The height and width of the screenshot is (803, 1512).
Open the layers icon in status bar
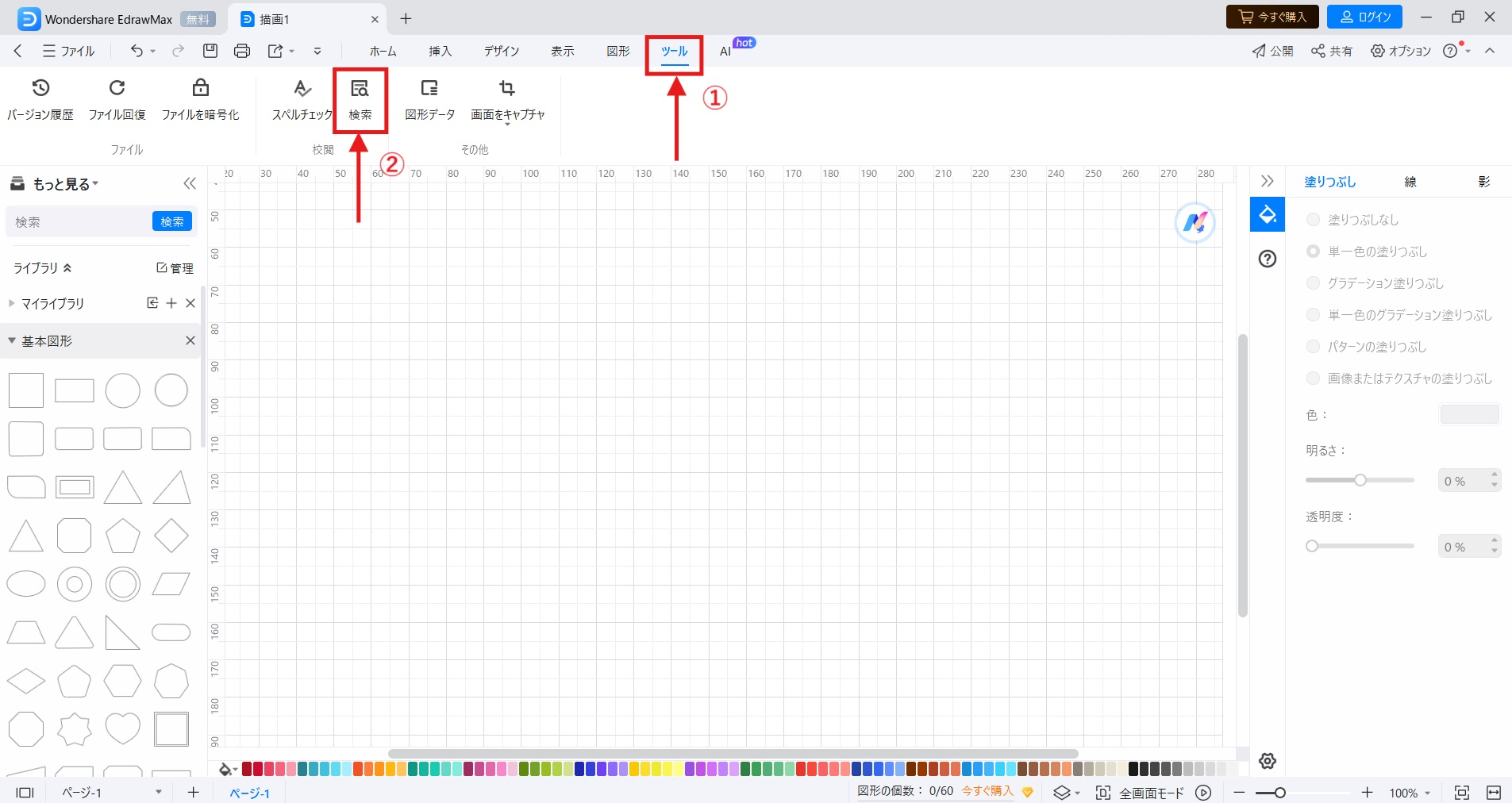1061,792
